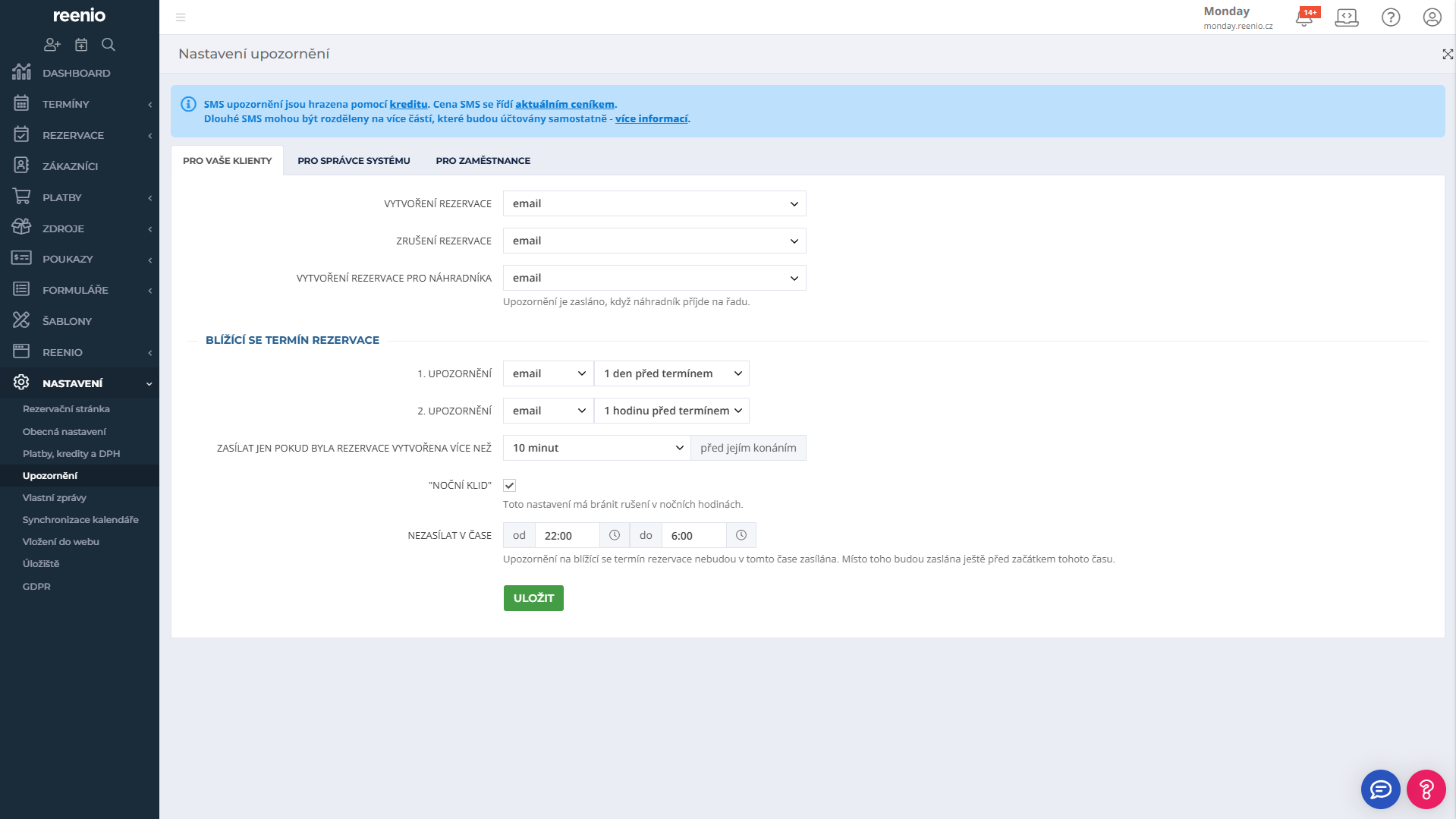Expand the Termíny submenu chevron

pyautogui.click(x=149, y=105)
